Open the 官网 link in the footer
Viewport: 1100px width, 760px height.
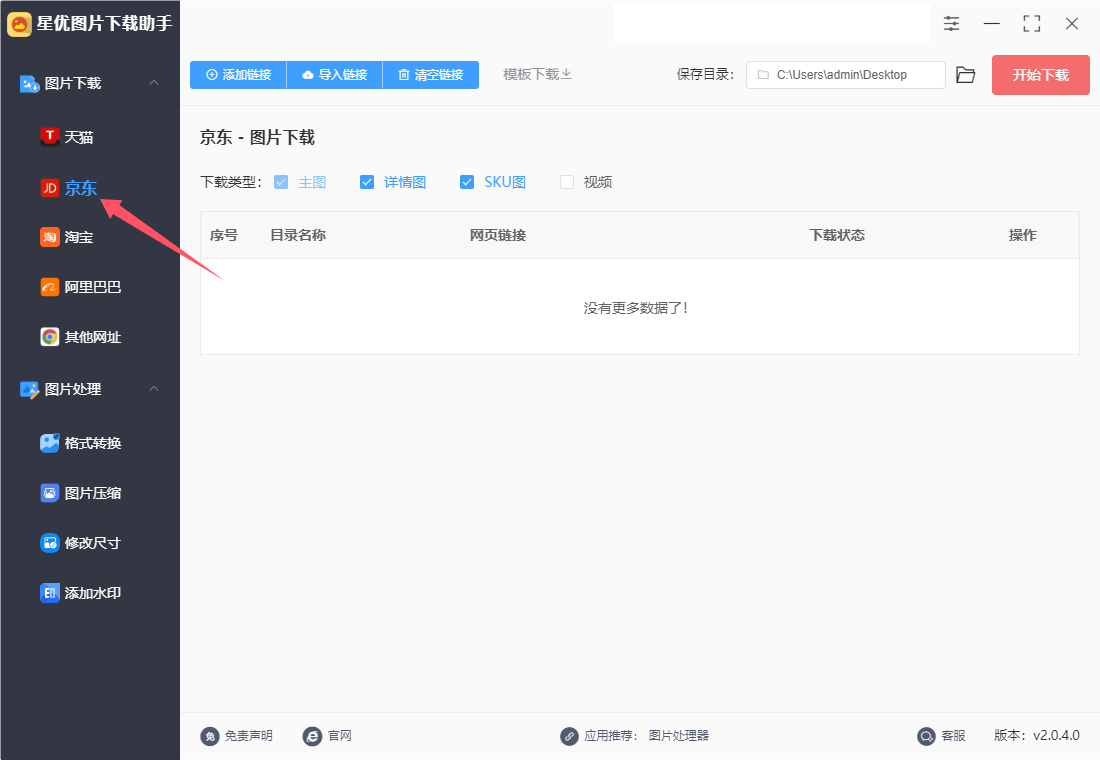340,735
